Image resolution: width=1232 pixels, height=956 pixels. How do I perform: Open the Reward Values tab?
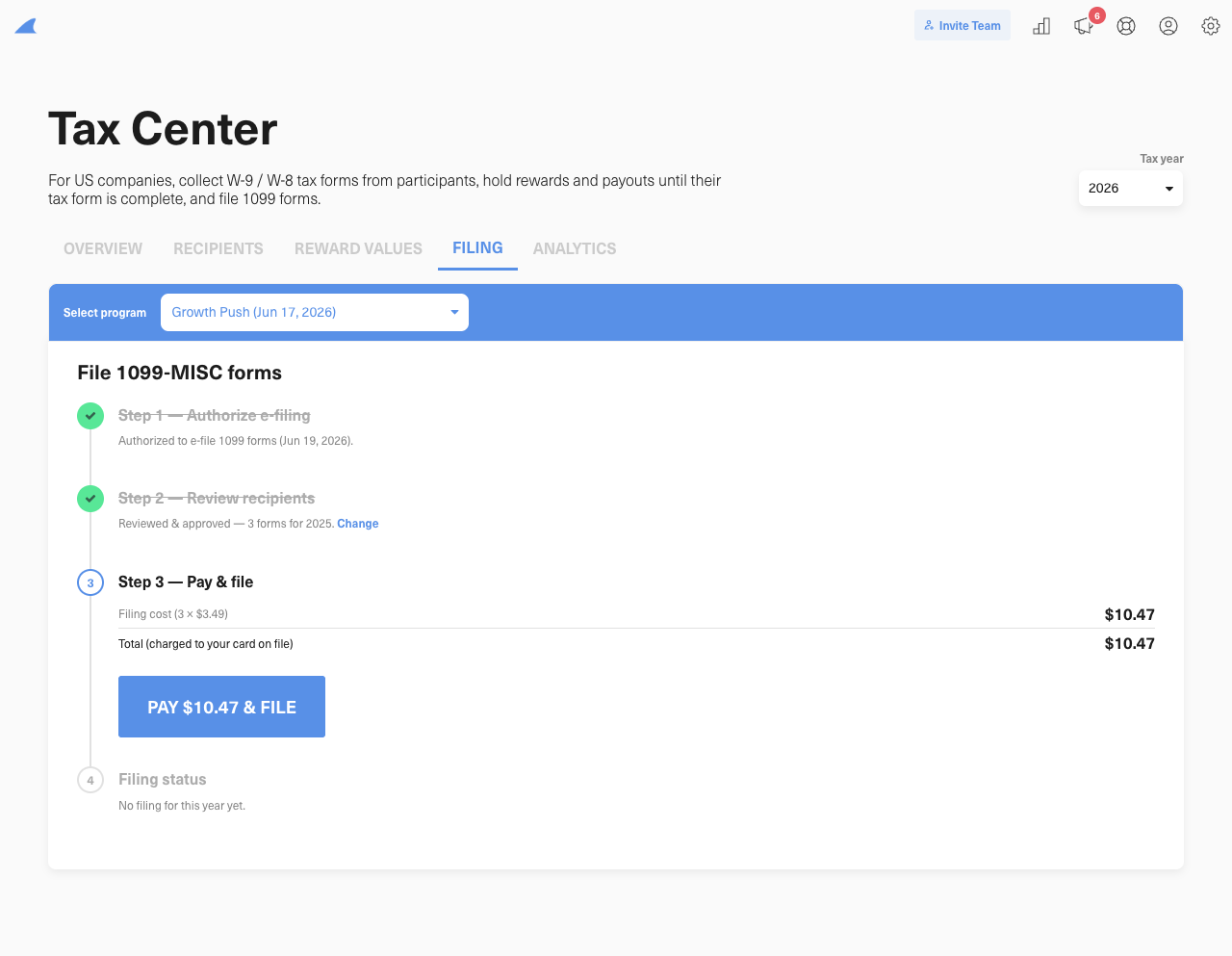click(358, 248)
